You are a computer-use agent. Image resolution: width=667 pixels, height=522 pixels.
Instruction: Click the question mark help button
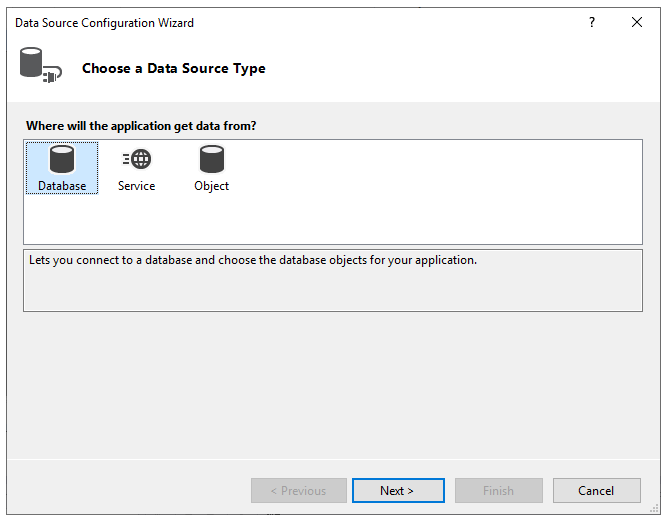tap(592, 22)
